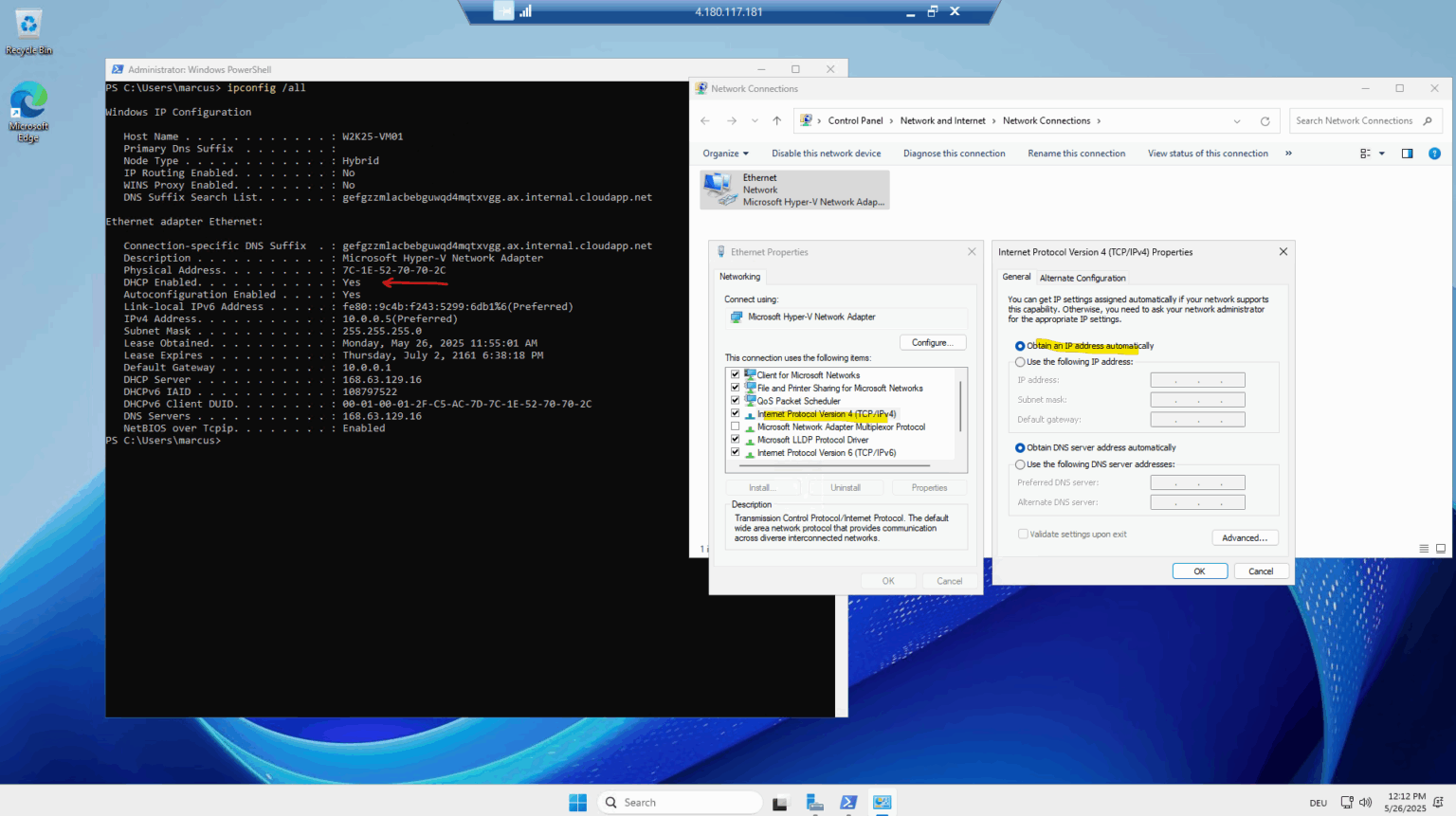Click the PowerShell taskbar icon
1456x816 pixels.
point(848,803)
